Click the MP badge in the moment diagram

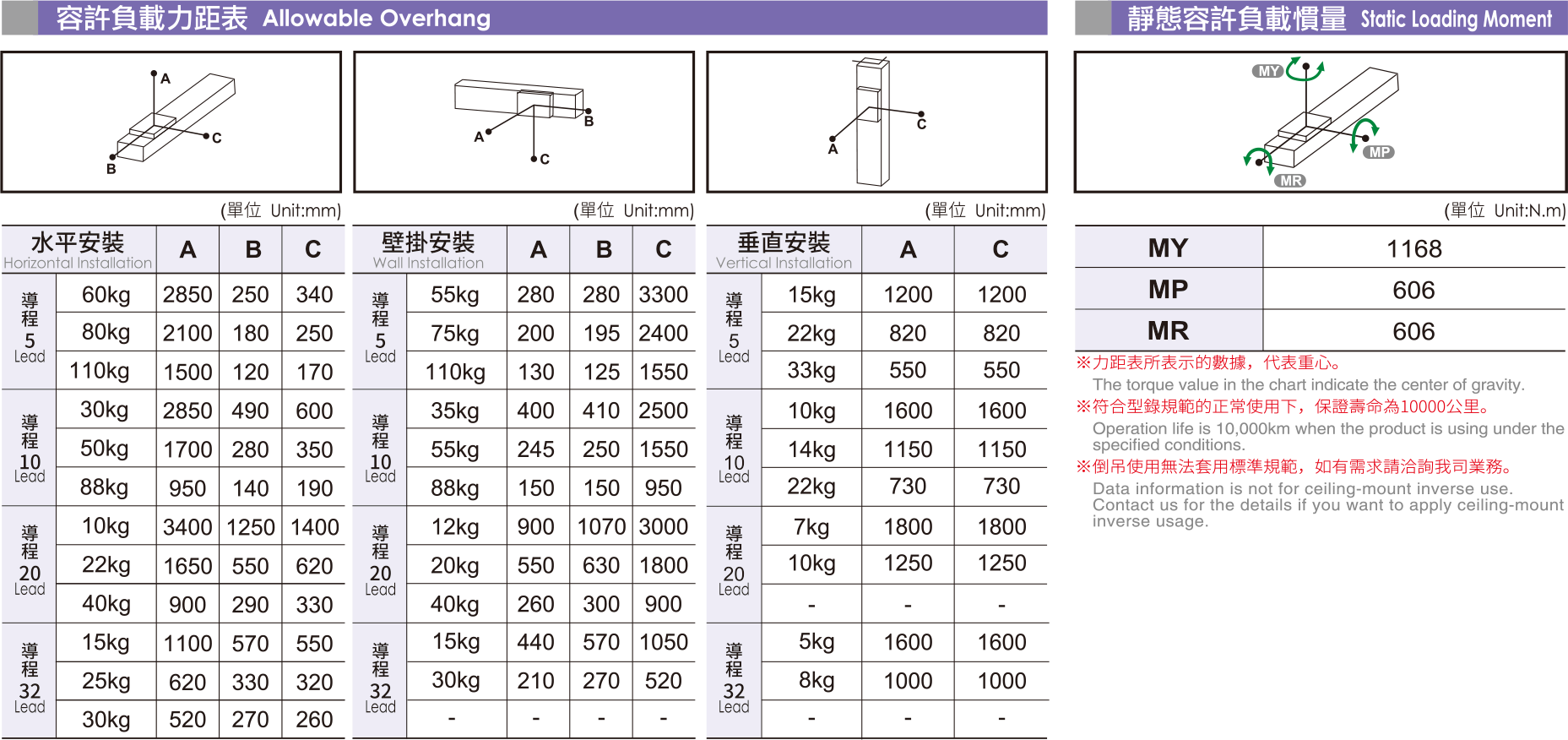click(x=1379, y=152)
